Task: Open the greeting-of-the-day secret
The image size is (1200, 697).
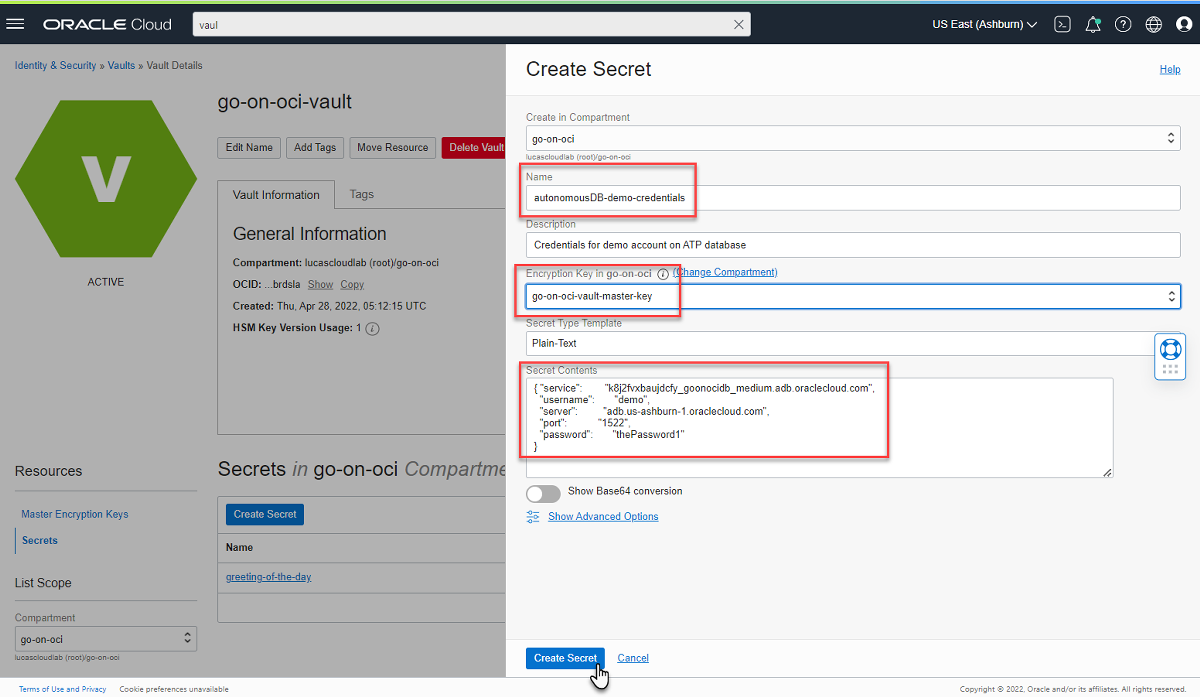Action: tap(269, 577)
